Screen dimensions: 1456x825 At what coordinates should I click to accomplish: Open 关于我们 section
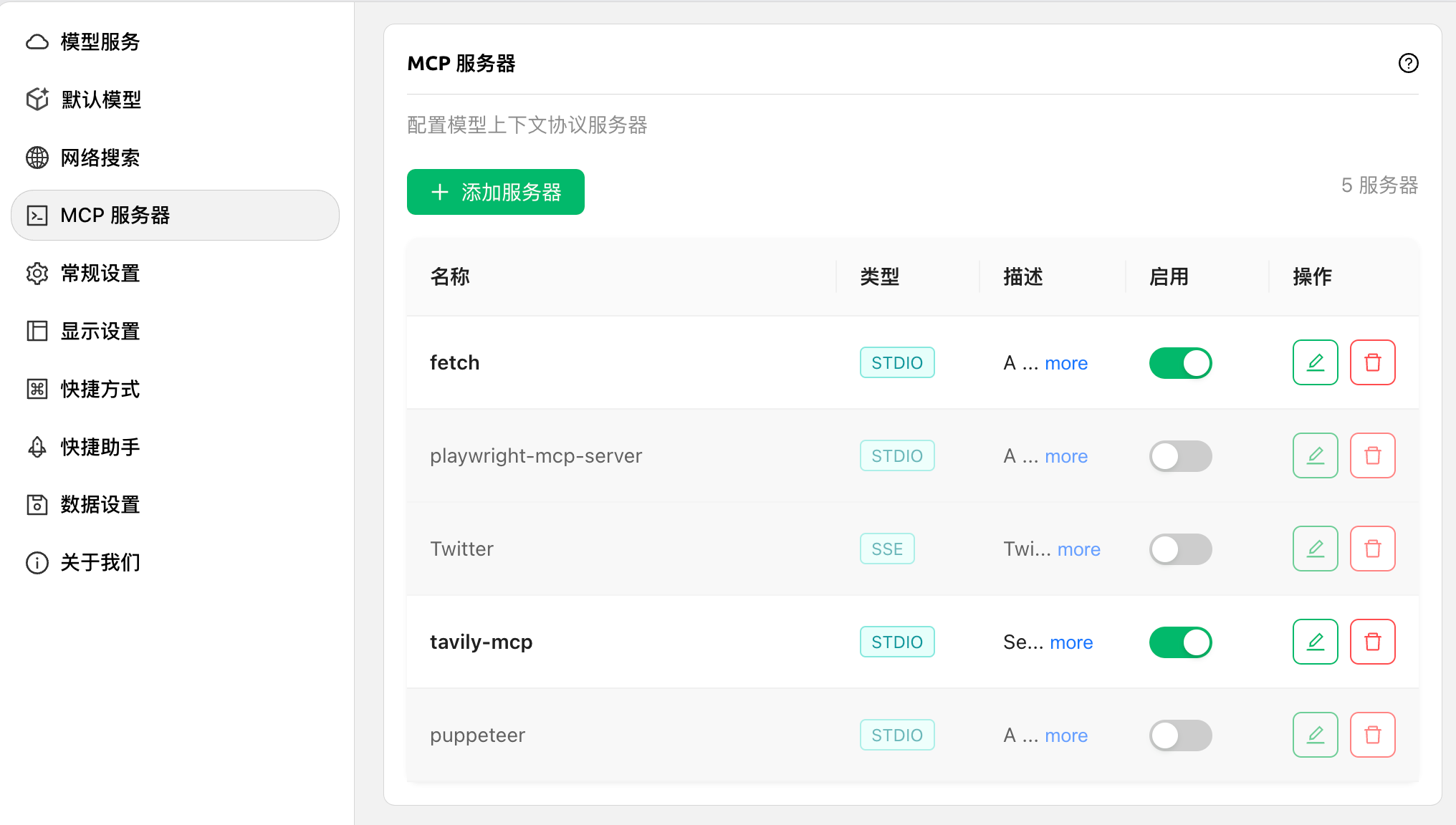pyautogui.click(x=175, y=562)
